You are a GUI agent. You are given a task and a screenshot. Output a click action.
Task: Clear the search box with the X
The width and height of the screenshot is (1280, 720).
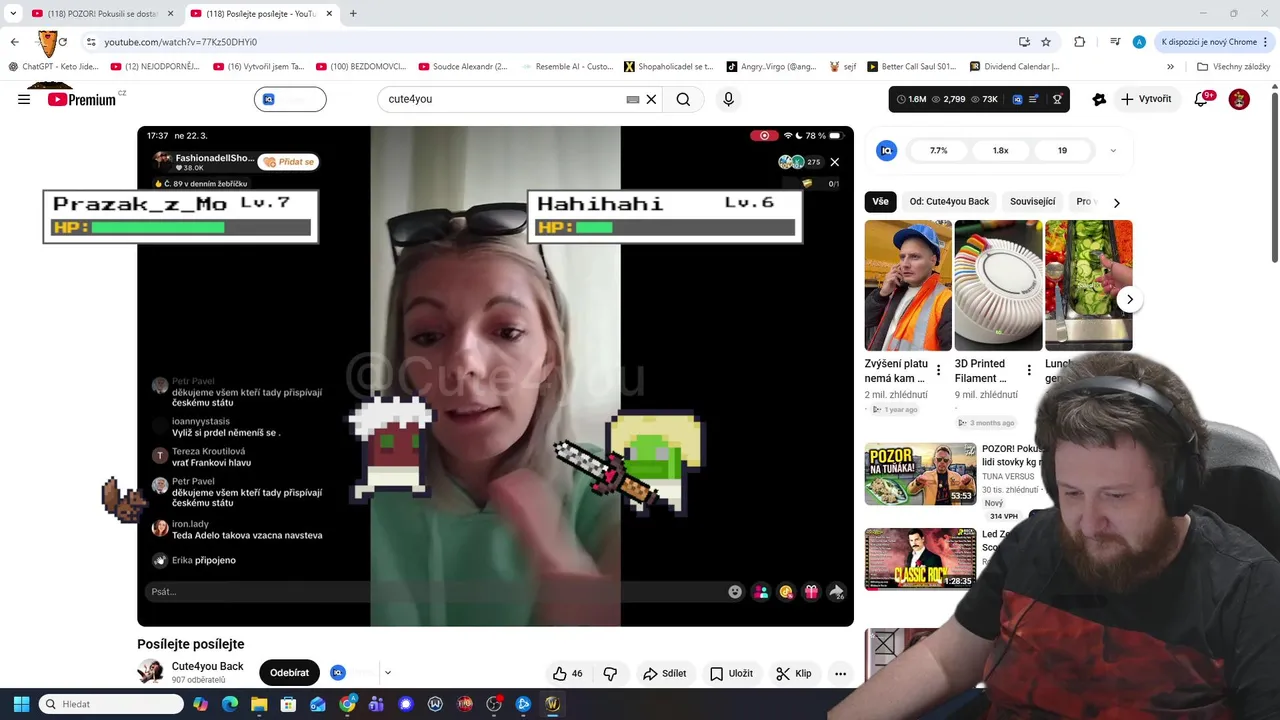651,99
